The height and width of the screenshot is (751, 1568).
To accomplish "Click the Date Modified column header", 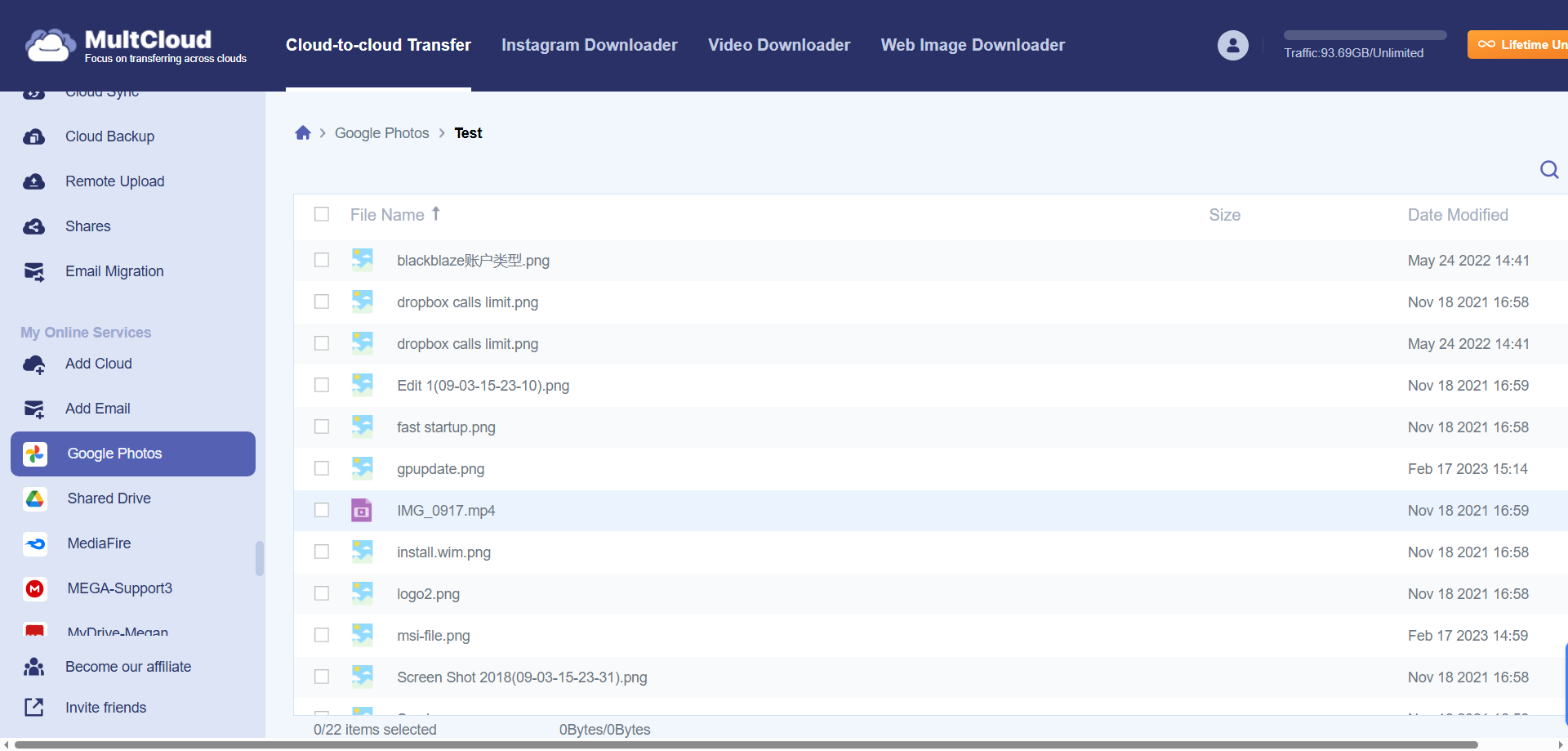I will 1458,215.
